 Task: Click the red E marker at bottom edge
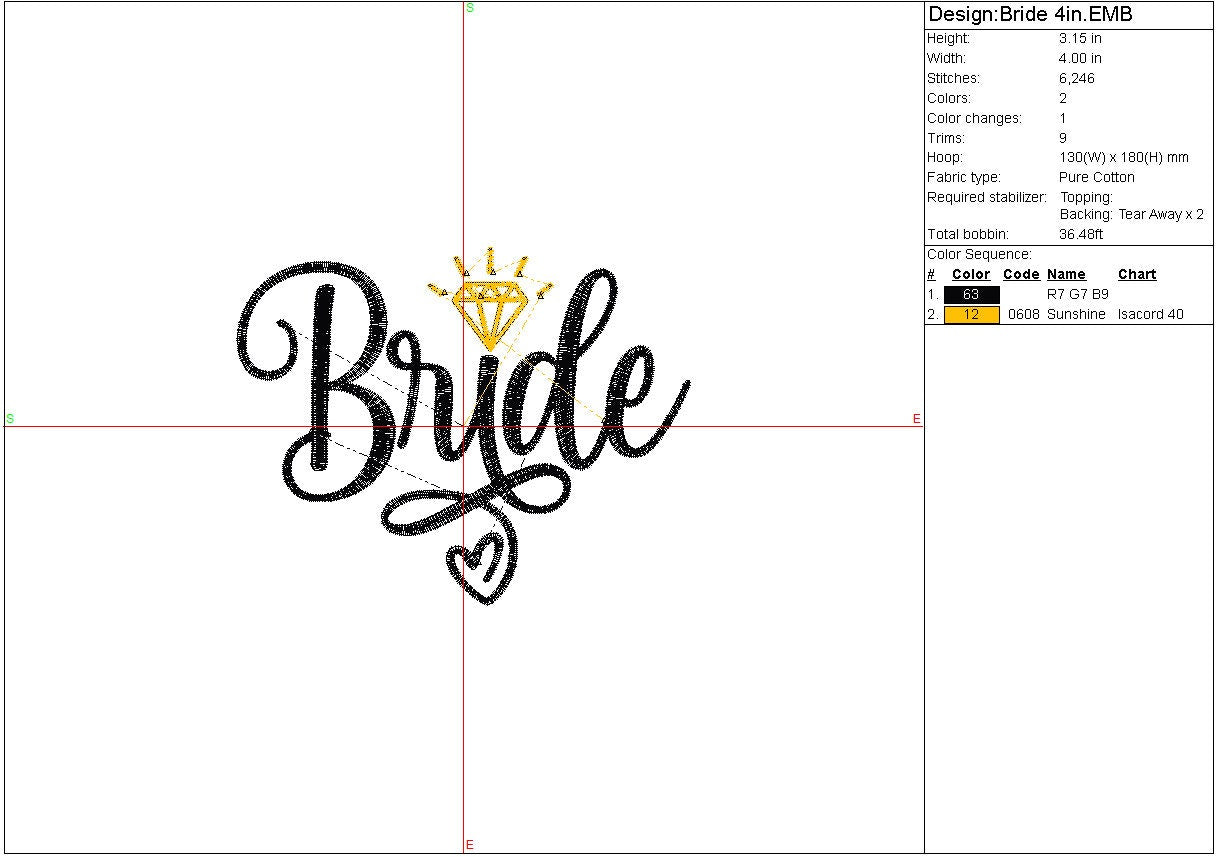[x=469, y=845]
